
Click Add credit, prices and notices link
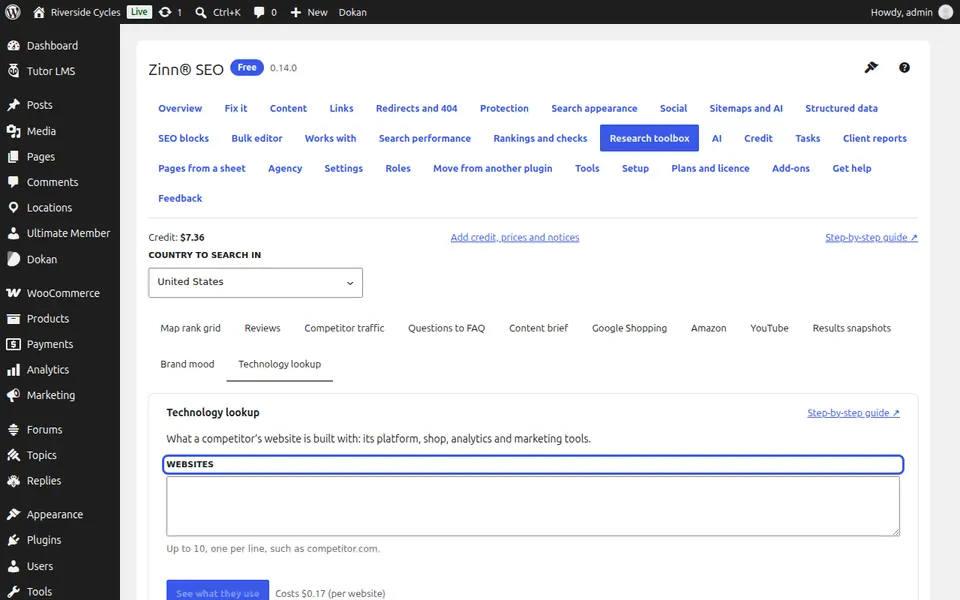[515, 238]
